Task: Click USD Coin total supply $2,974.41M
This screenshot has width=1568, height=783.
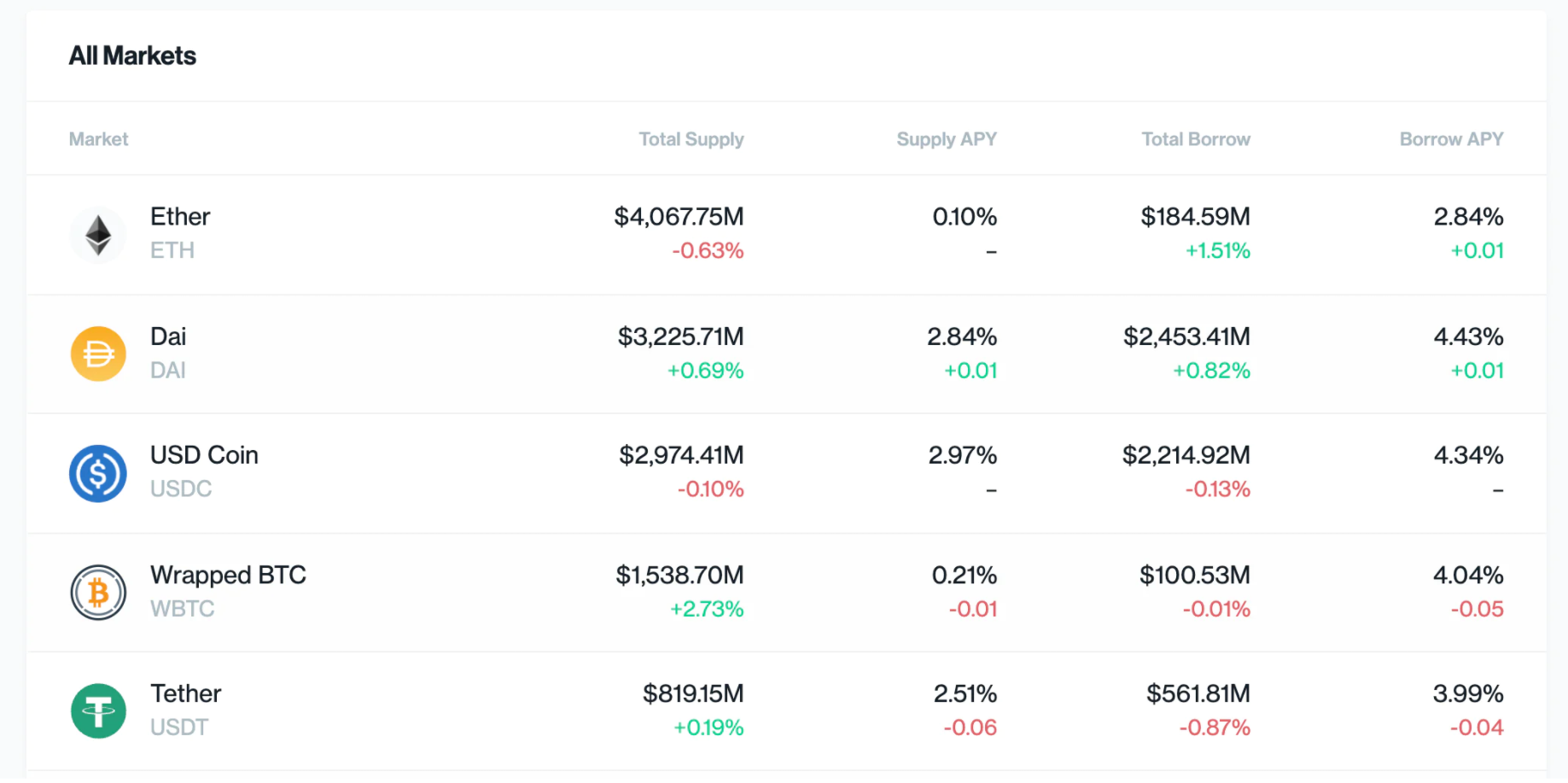Action: pos(681,455)
